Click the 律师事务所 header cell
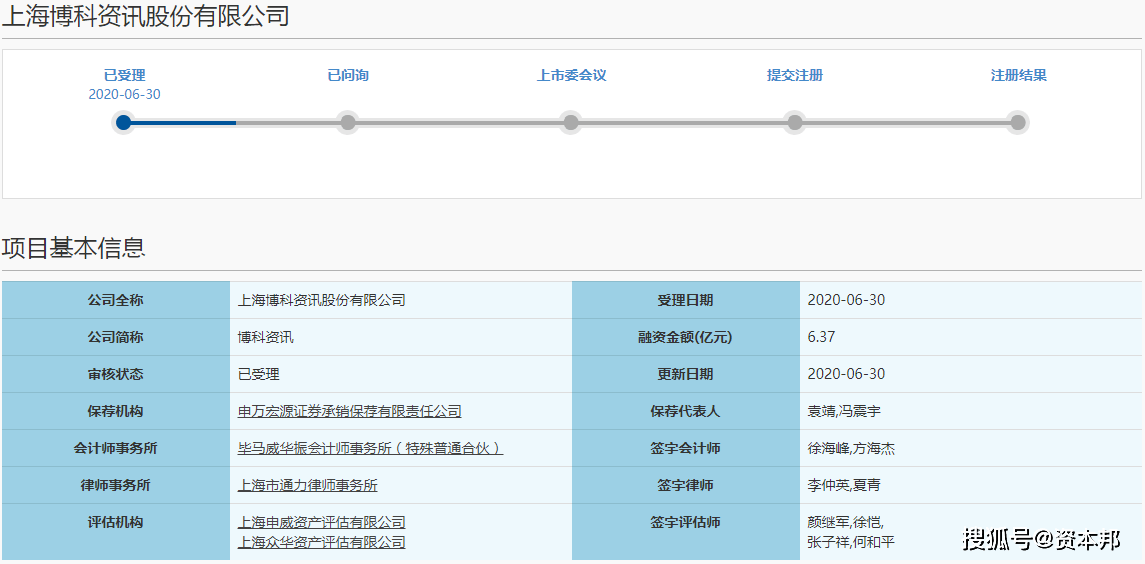 (116, 486)
